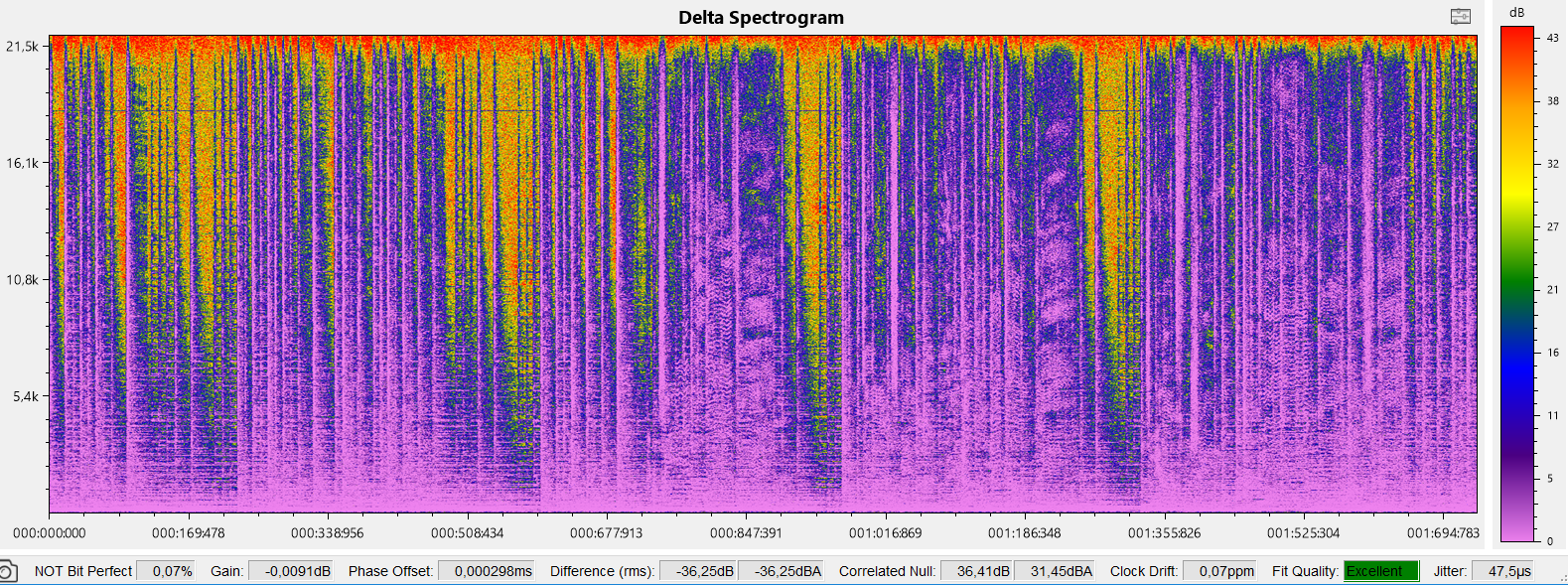Image resolution: width=1568 pixels, height=585 pixels.
Task: Click the Difference -36,25dBA value
Action: click(x=782, y=571)
